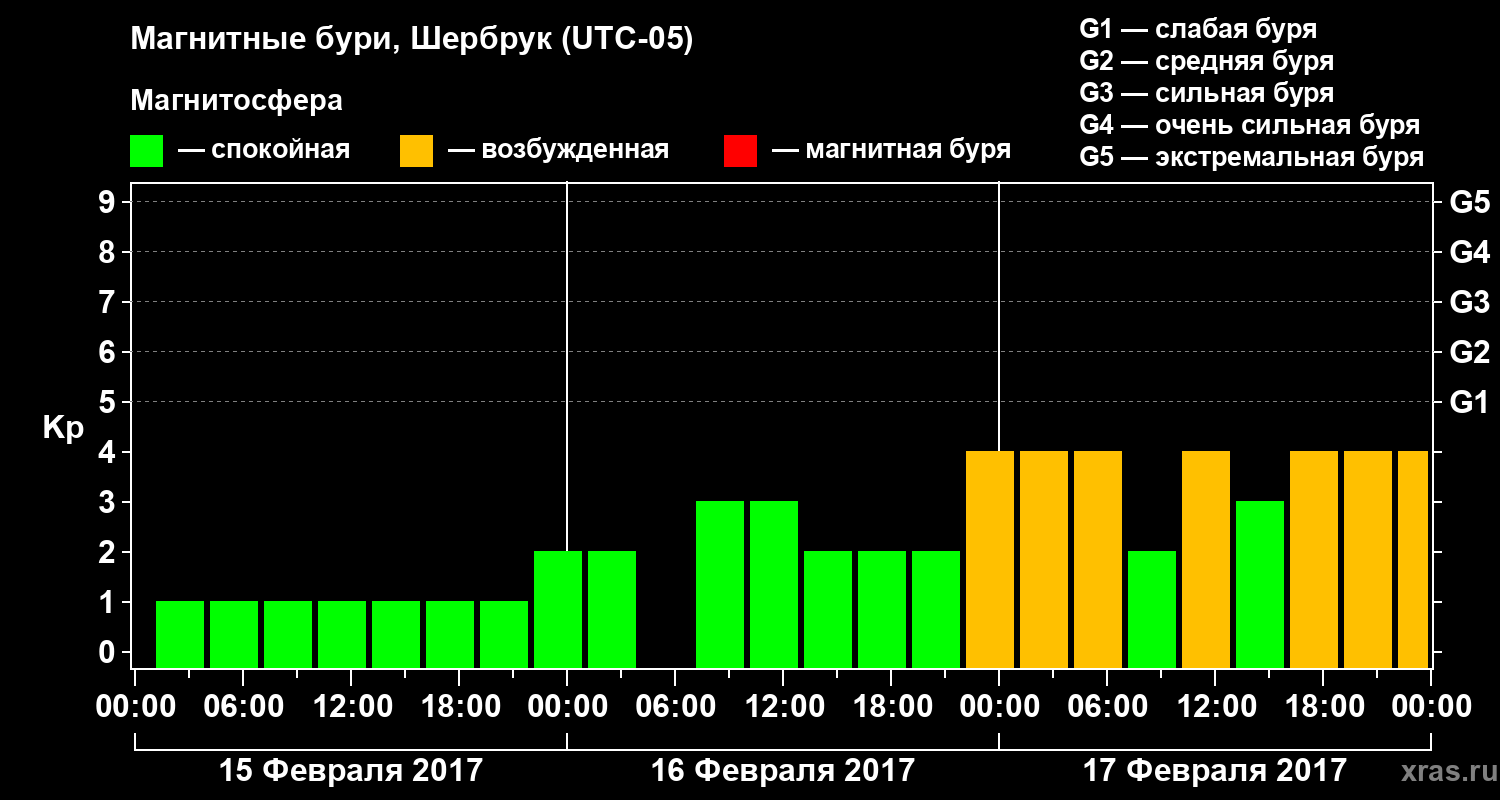The width and height of the screenshot is (1500, 800).
Task: Click the green Kp 2 bar crossing the 16 February midnight line
Action: (x=558, y=609)
